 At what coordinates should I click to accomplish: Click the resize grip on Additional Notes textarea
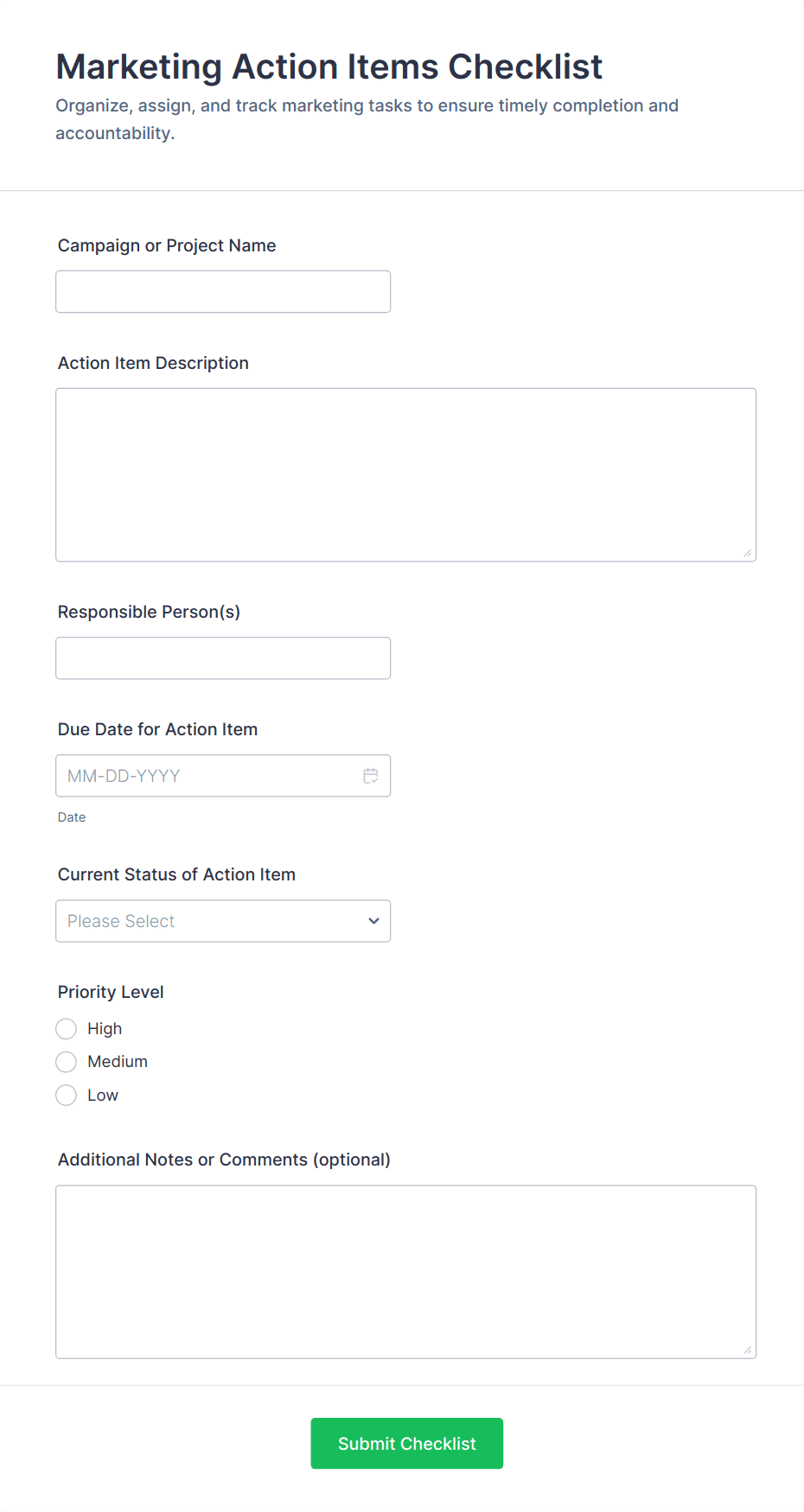coord(749,1348)
